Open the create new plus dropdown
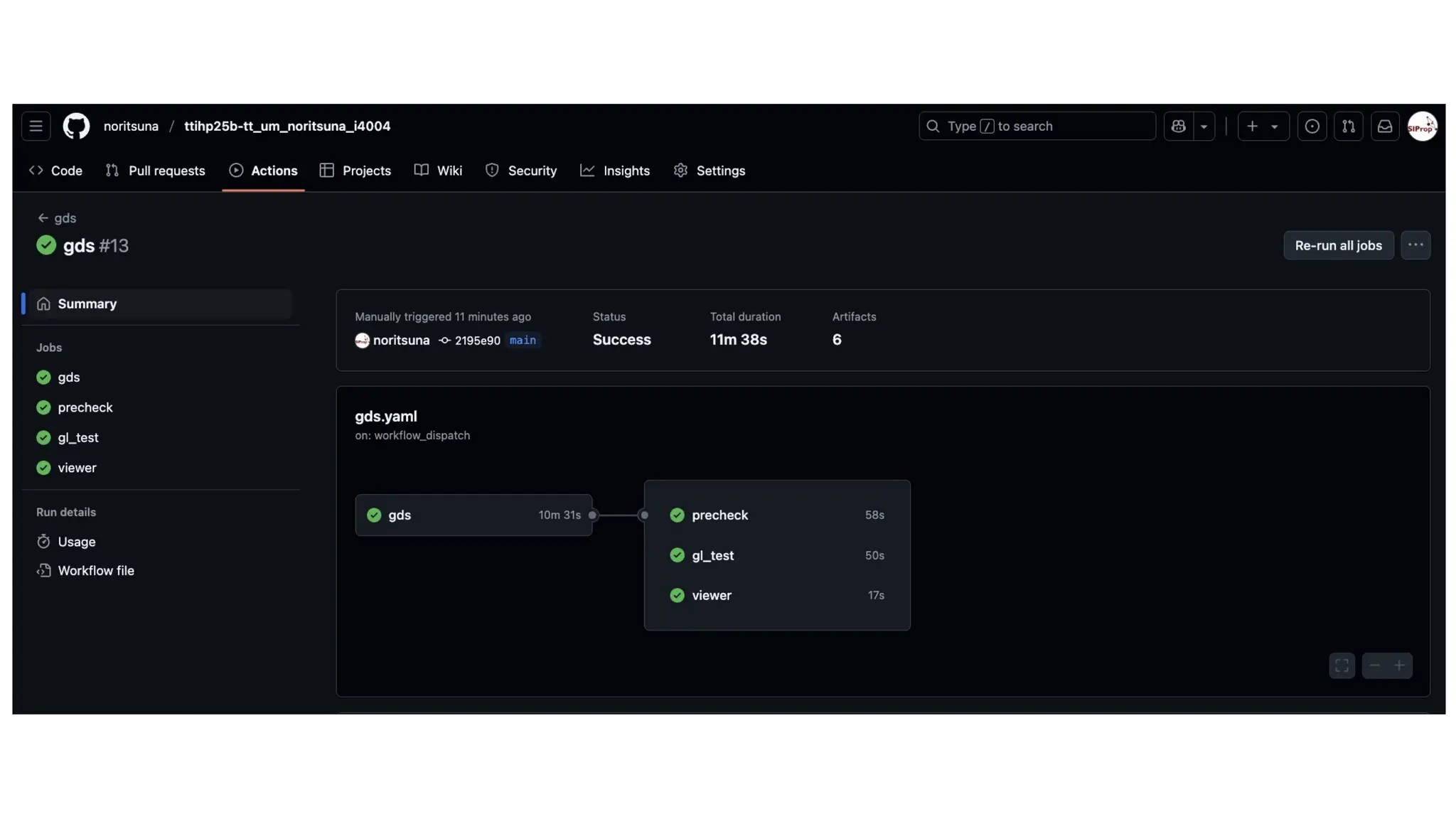This screenshot has width=1456, height=819. click(1263, 127)
